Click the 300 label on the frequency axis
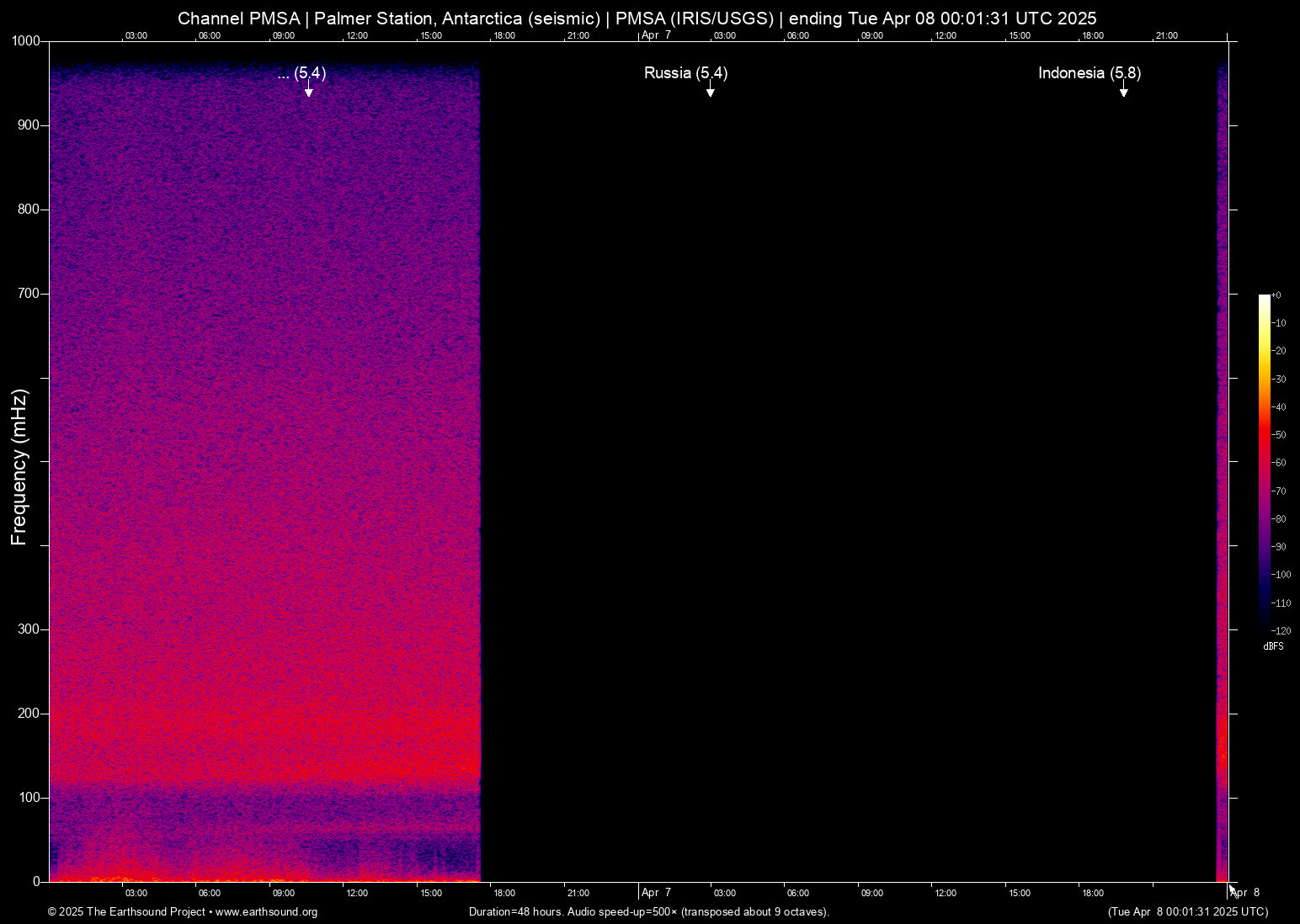Viewport: 1300px width, 924px height. pyautogui.click(x=29, y=629)
